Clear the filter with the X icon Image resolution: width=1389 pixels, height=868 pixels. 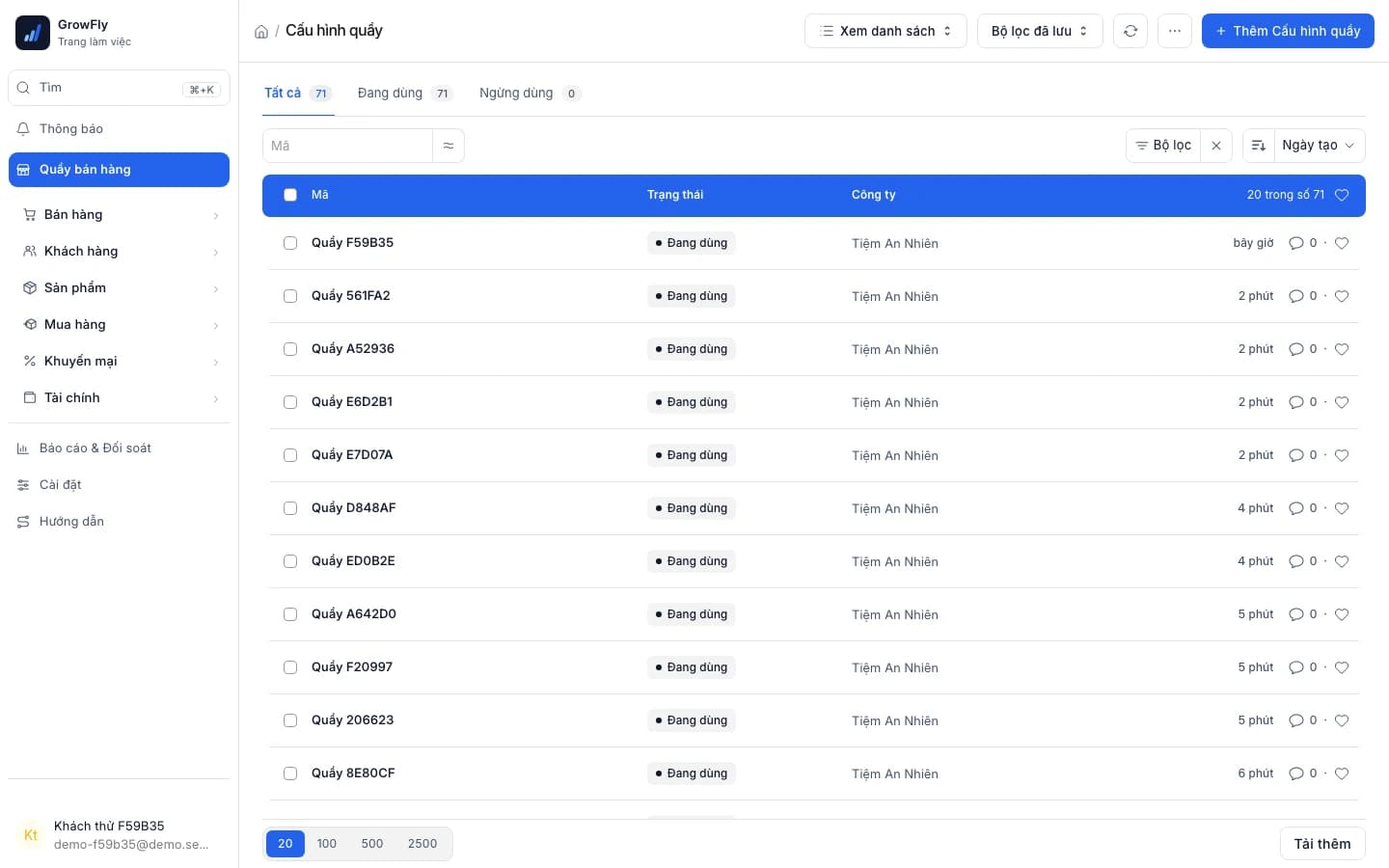(x=1216, y=146)
